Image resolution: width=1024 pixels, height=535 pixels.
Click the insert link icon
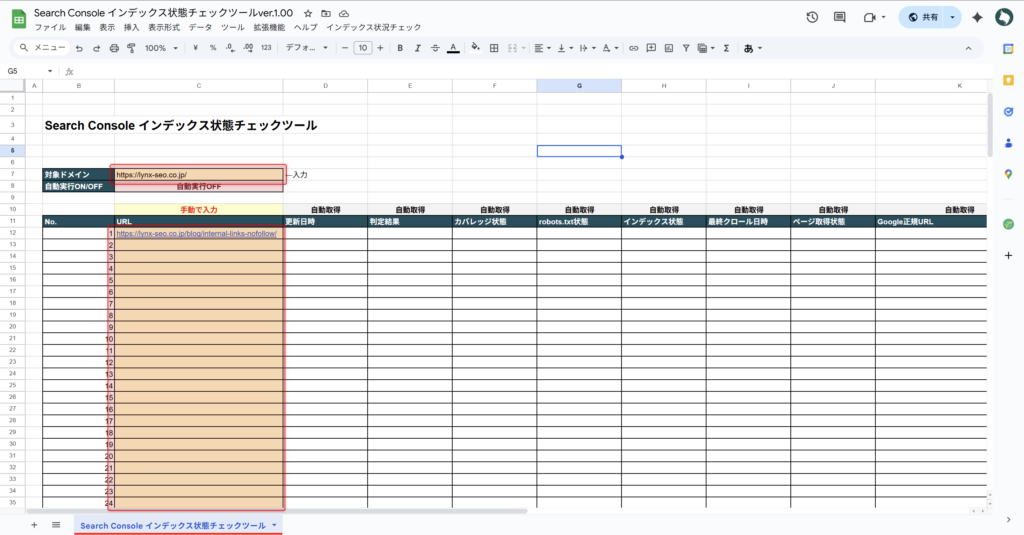[x=633, y=48]
